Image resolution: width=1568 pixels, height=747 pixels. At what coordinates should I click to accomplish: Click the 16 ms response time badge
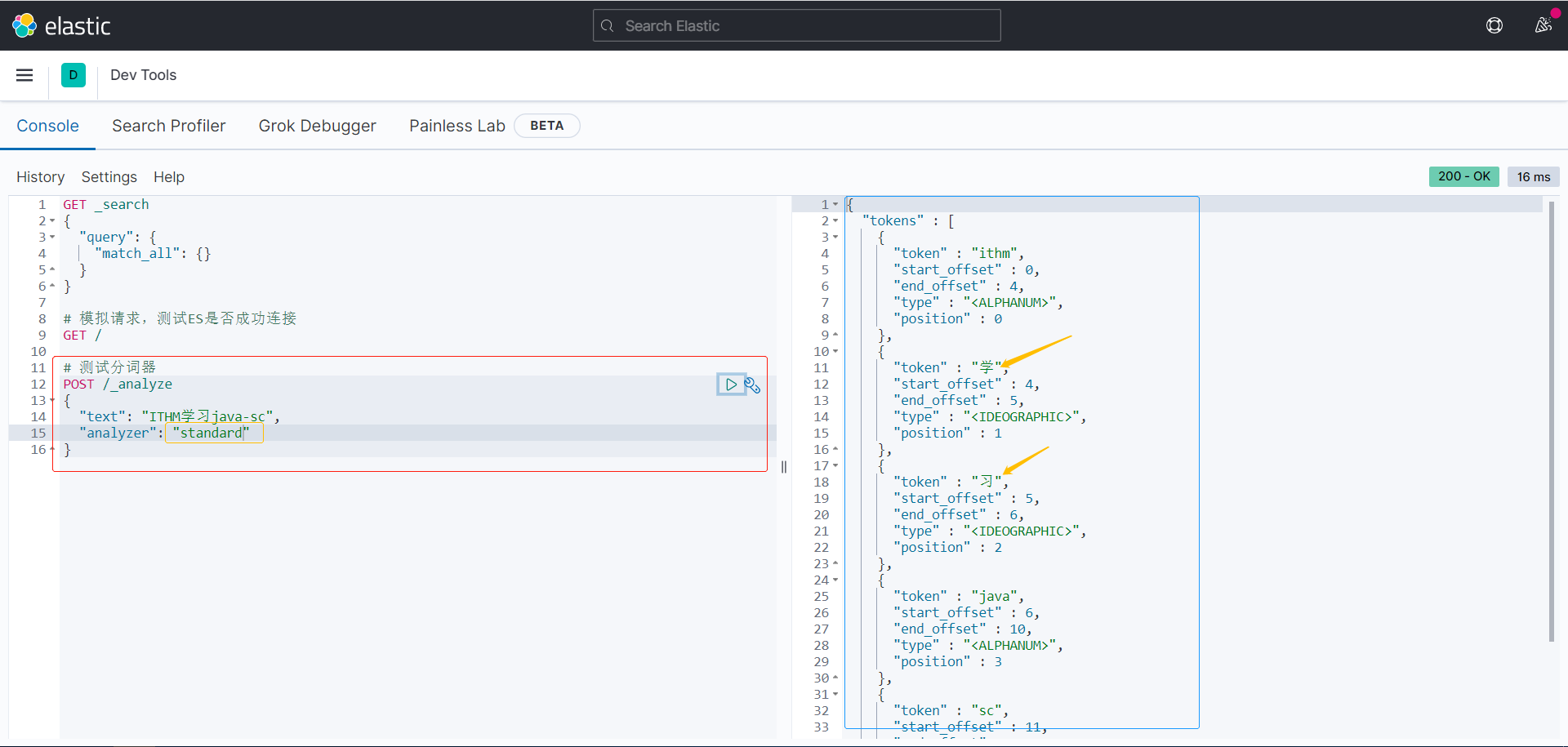click(x=1534, y=176)
